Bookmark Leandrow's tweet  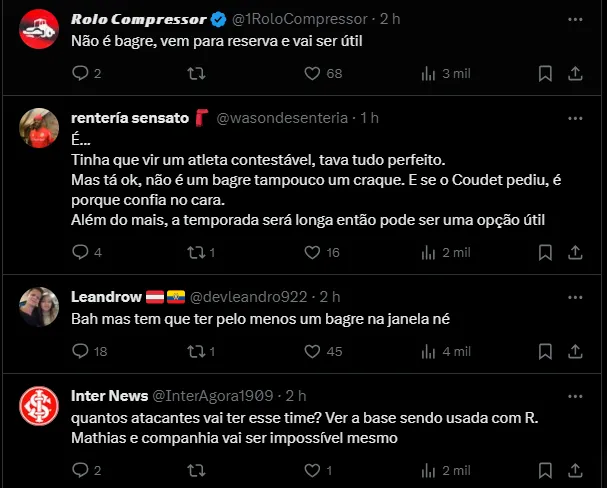[545, 351]
